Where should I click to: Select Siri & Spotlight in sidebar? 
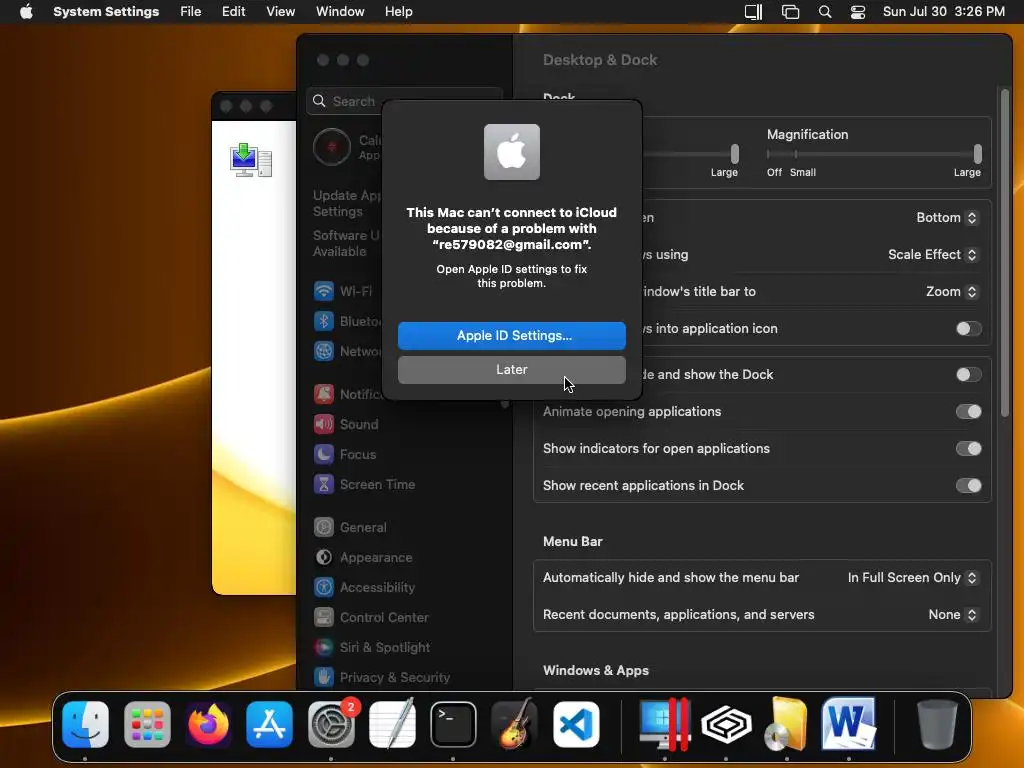coord(372,647)
